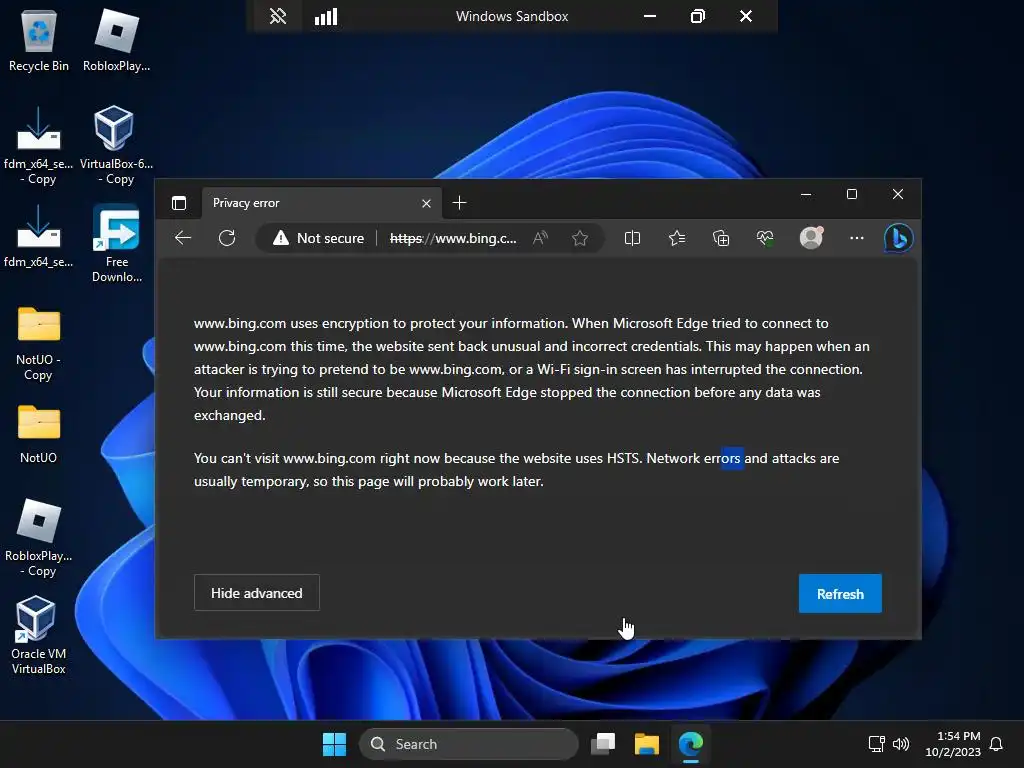Screen dimensions: 1024x768
Task: Select RobloxPlay... - Copy desktop icon
Action: [x=39, y=537]
